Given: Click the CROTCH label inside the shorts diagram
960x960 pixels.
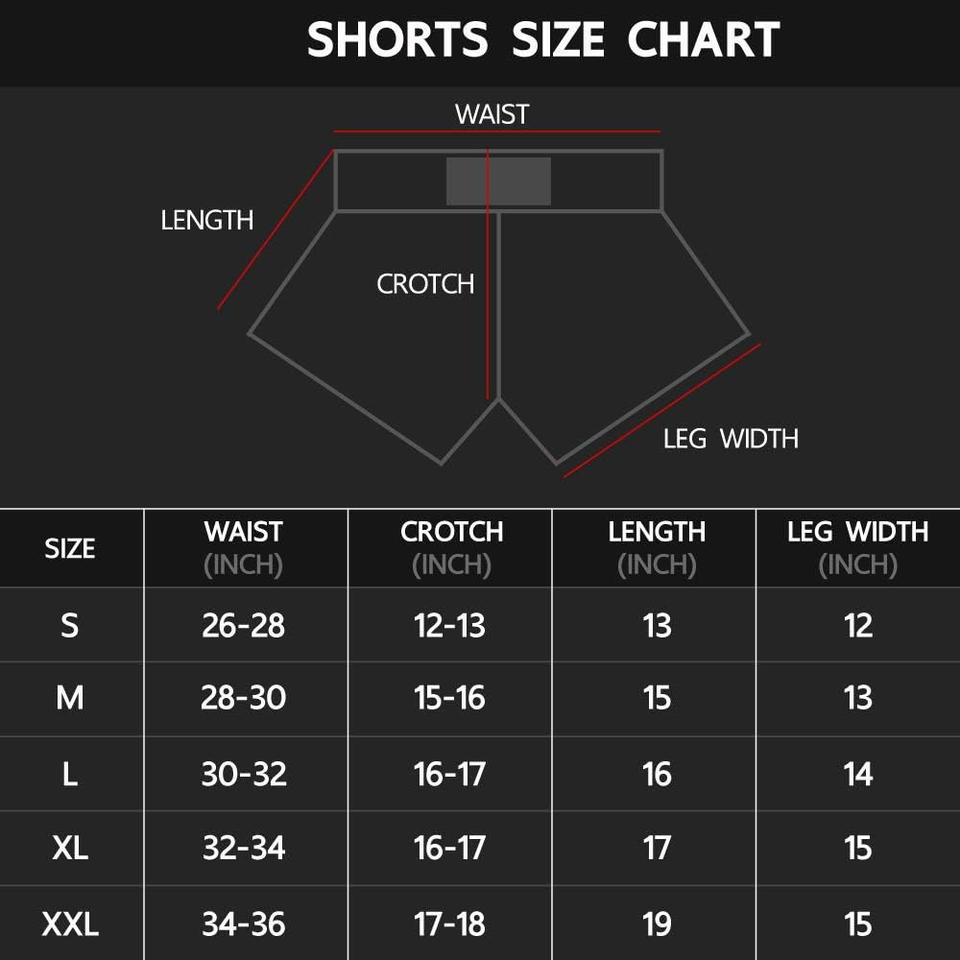Looking at the screenshot, I should 425,284.
